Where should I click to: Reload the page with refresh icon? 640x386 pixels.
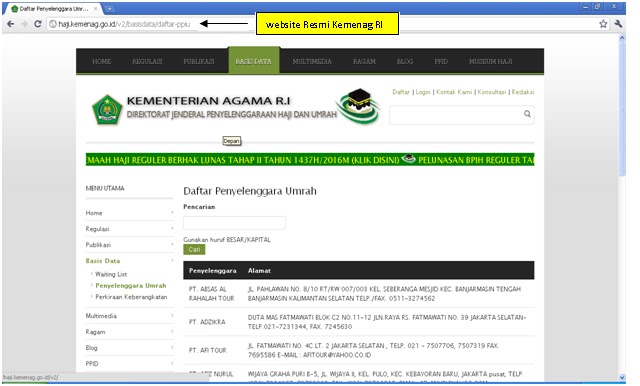click(38, 24)
